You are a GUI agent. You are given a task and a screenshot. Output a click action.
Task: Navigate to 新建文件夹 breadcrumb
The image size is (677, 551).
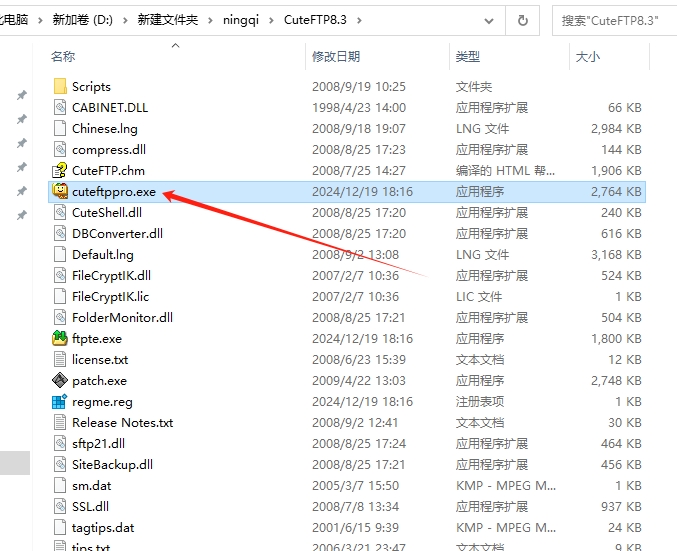(168, 20)
